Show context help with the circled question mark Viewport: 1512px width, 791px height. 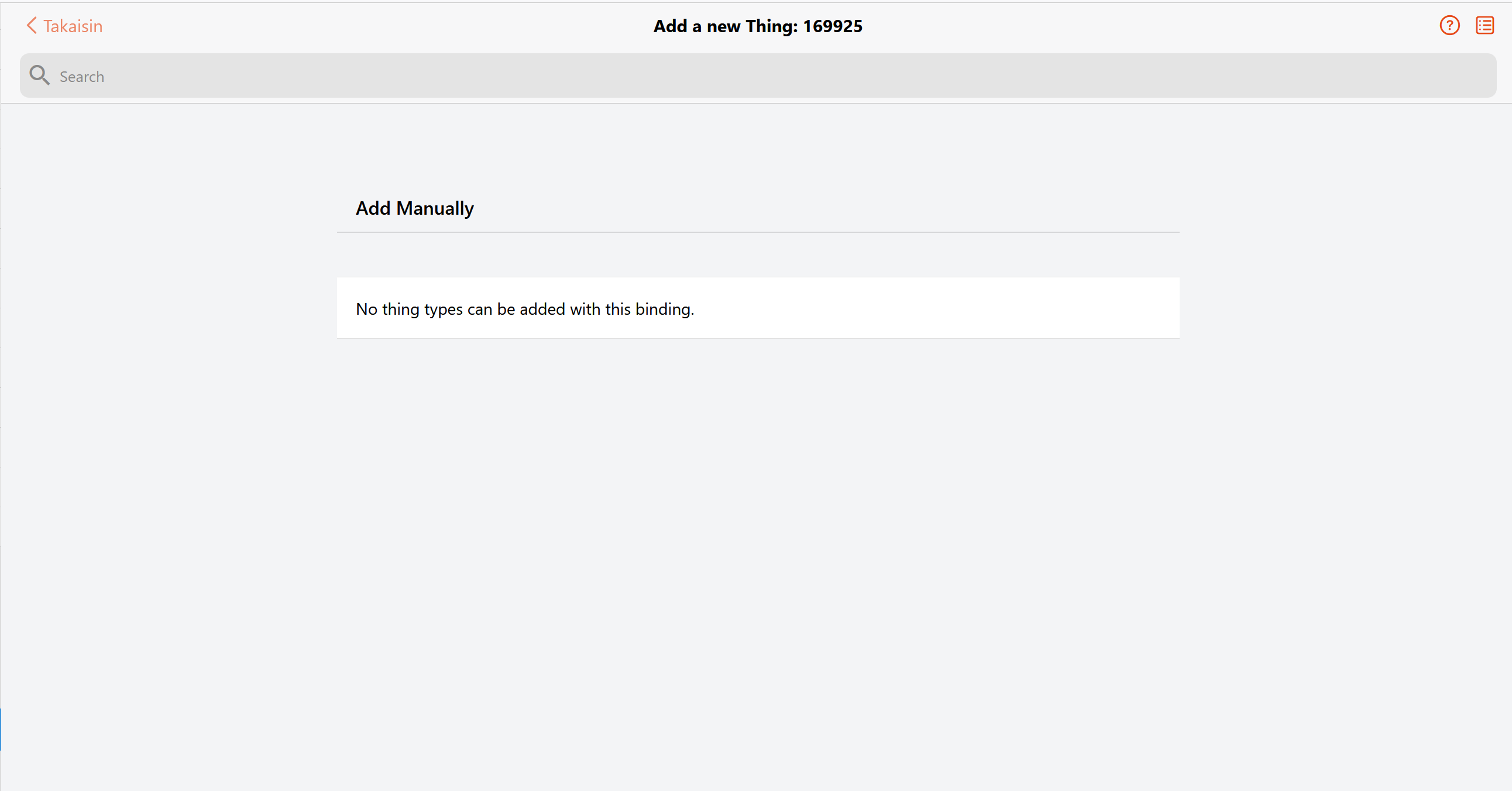(1449, 26)
